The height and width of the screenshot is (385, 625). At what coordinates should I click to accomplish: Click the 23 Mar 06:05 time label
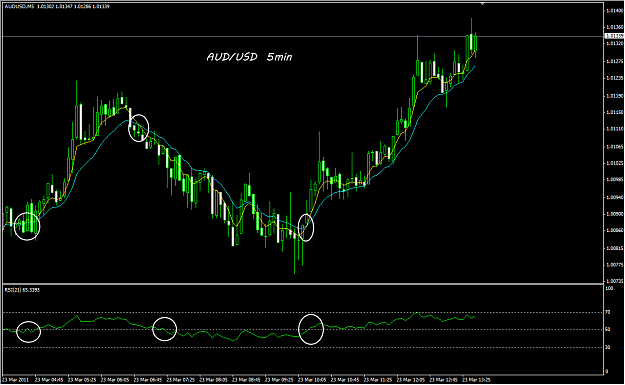click(115, 380)
